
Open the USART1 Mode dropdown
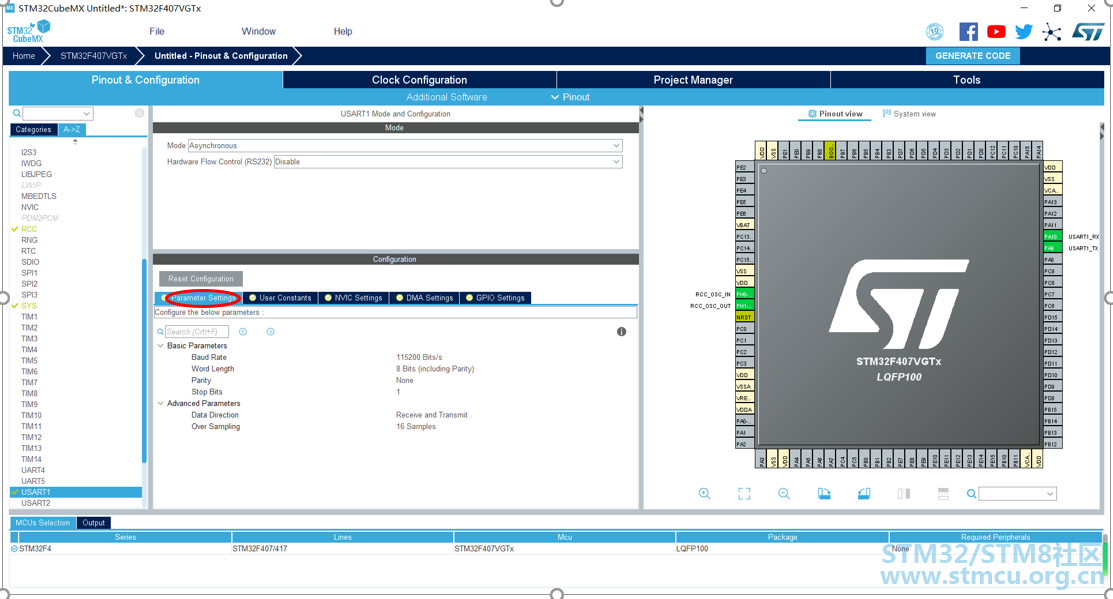(405, 145)
